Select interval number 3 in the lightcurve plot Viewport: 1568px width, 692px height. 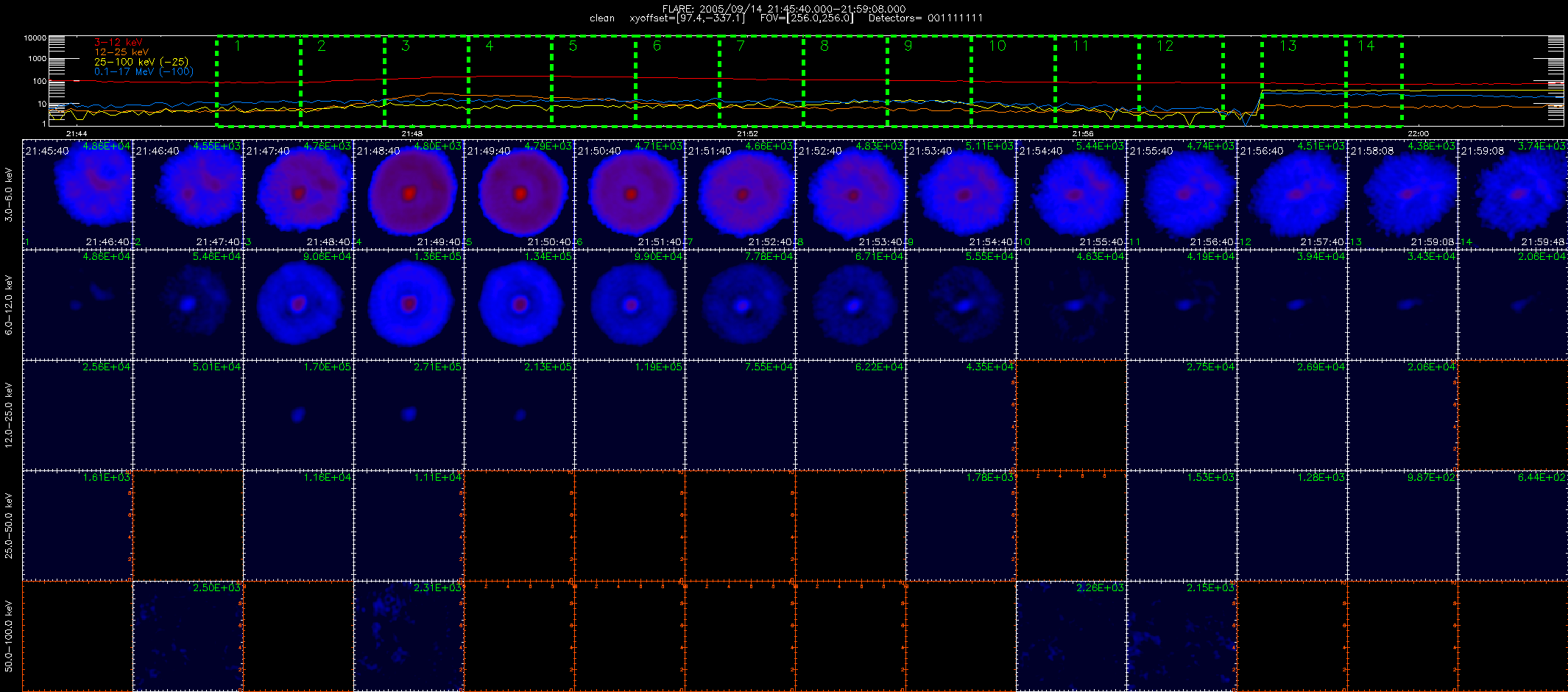coord(406,46)
